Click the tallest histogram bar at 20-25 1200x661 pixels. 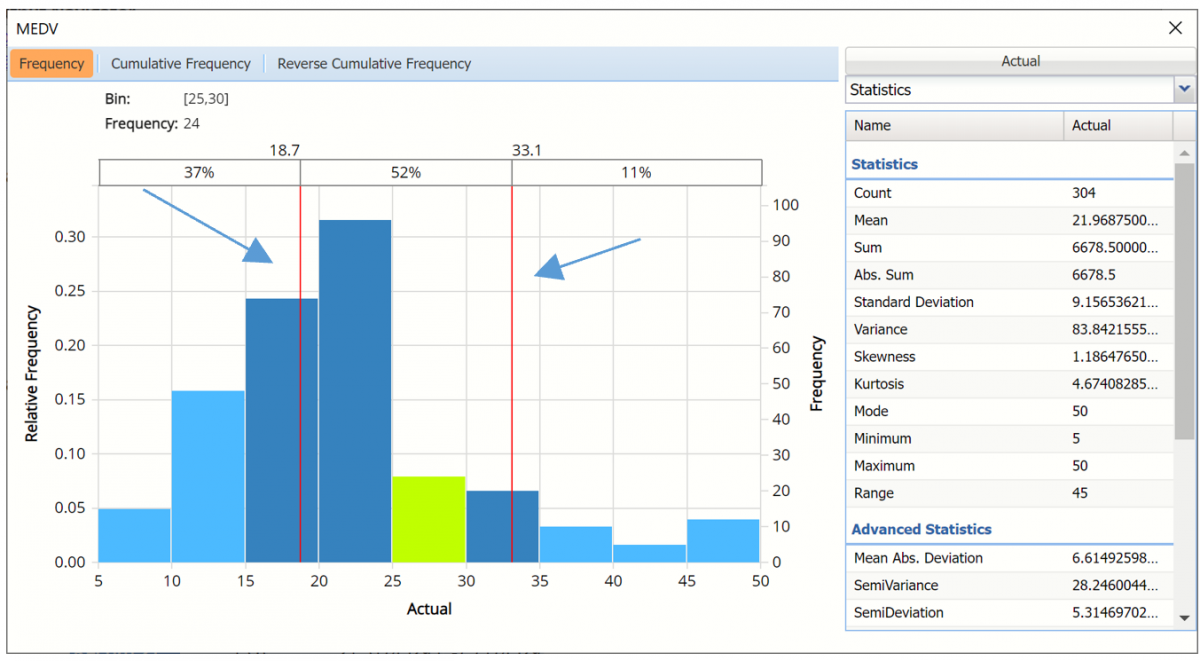click(355, 390)
